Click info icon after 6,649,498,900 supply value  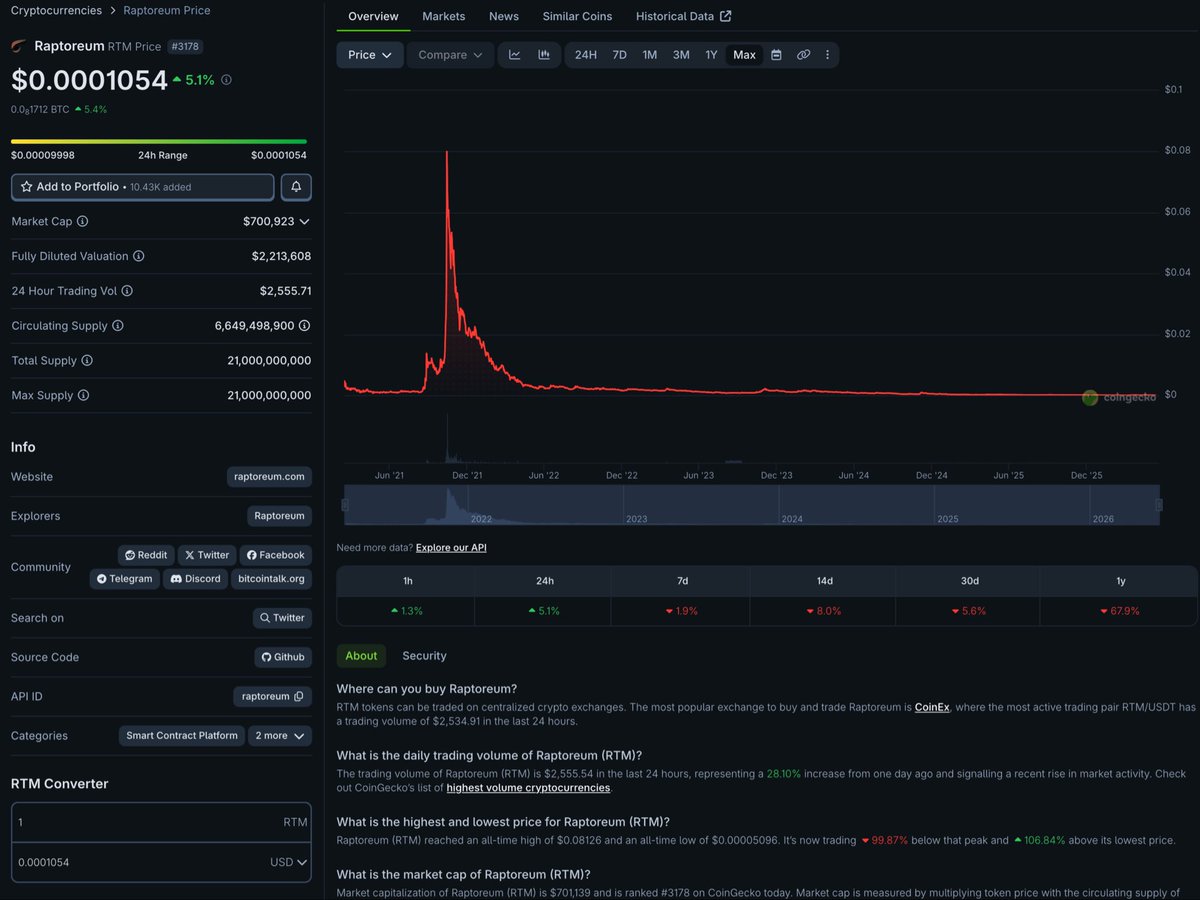pos(304,326)
